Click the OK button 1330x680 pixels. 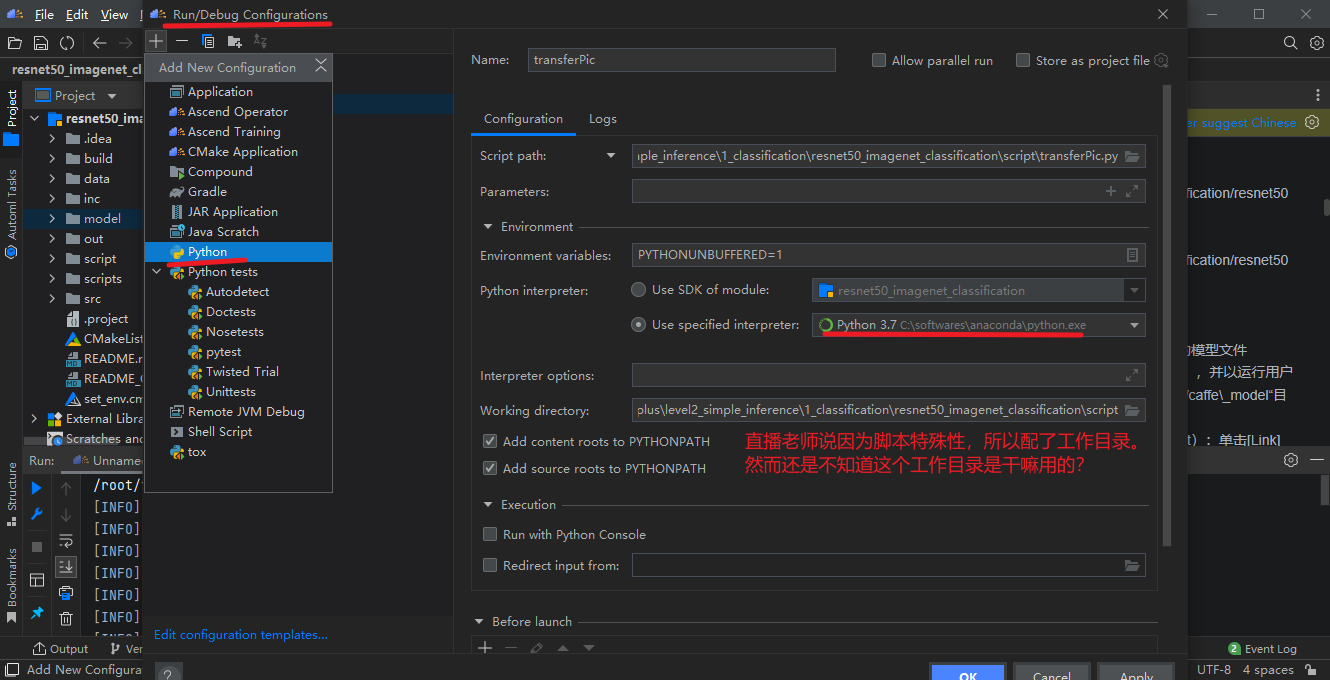(x=967, y=672)
